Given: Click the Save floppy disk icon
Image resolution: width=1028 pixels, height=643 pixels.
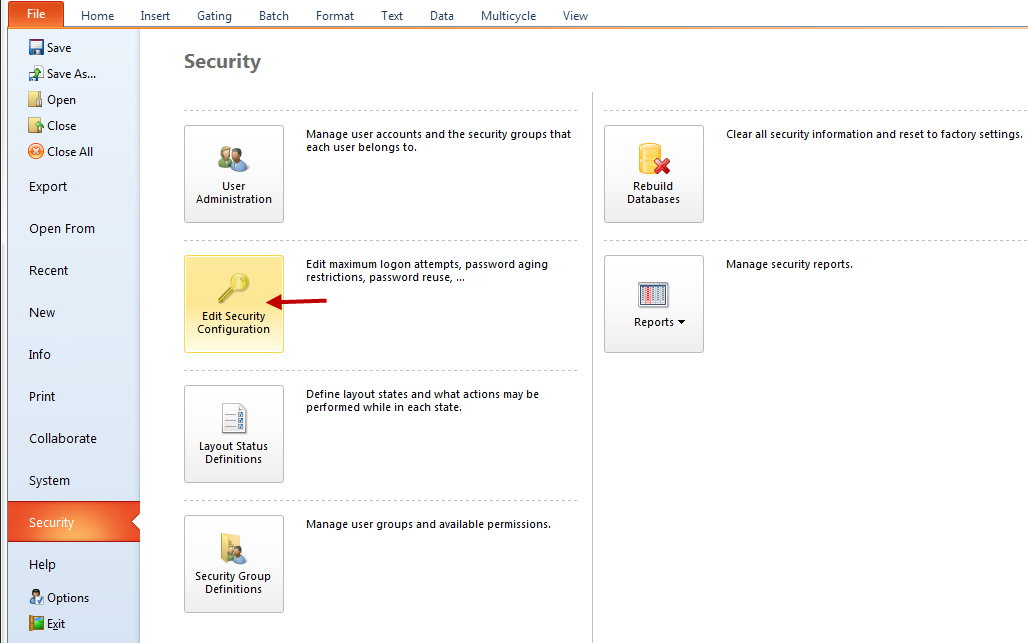Looking at the screenshot, I should (x=36, y=48).
